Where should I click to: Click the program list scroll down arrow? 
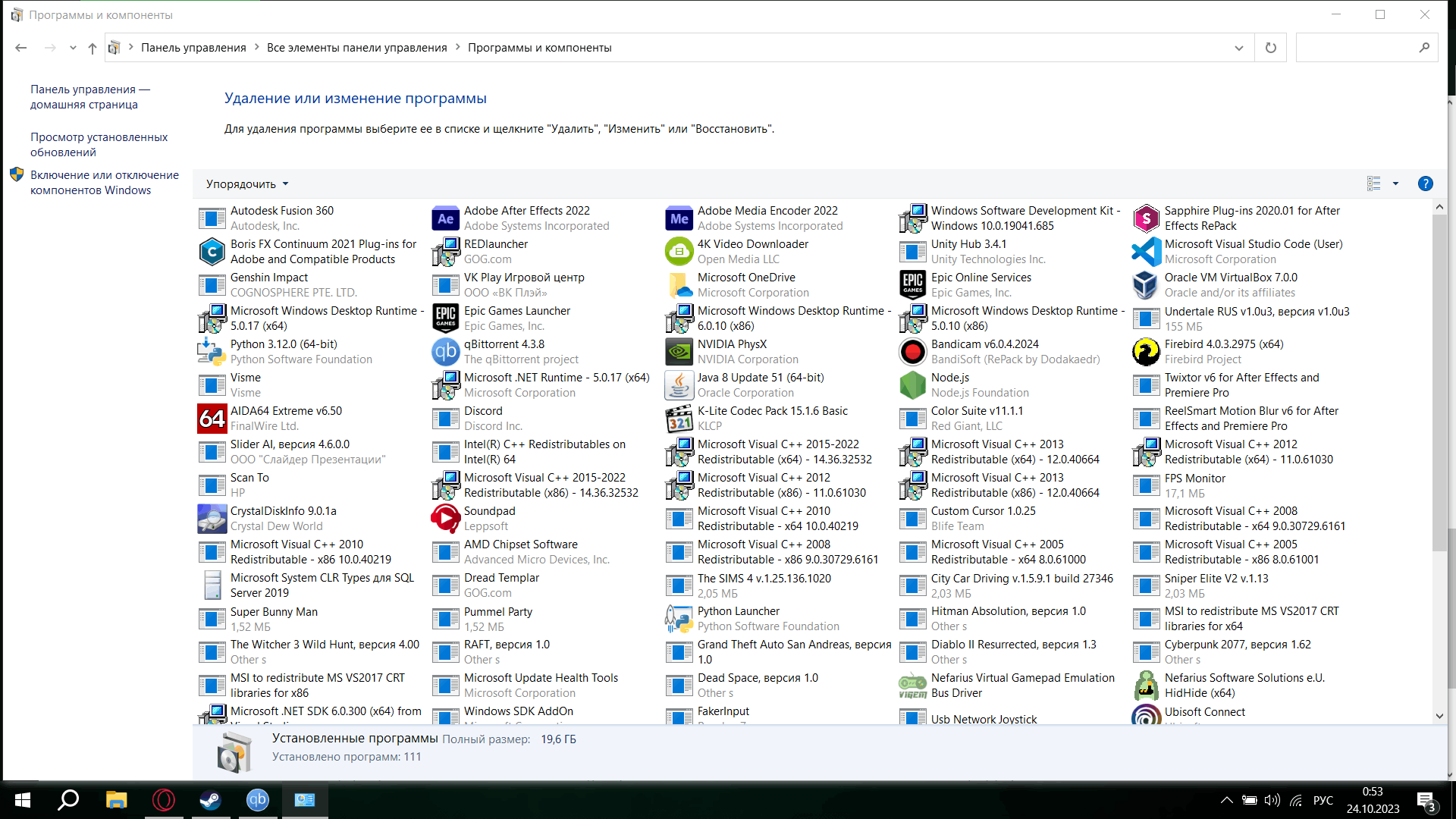click(x=1439, y=716)
